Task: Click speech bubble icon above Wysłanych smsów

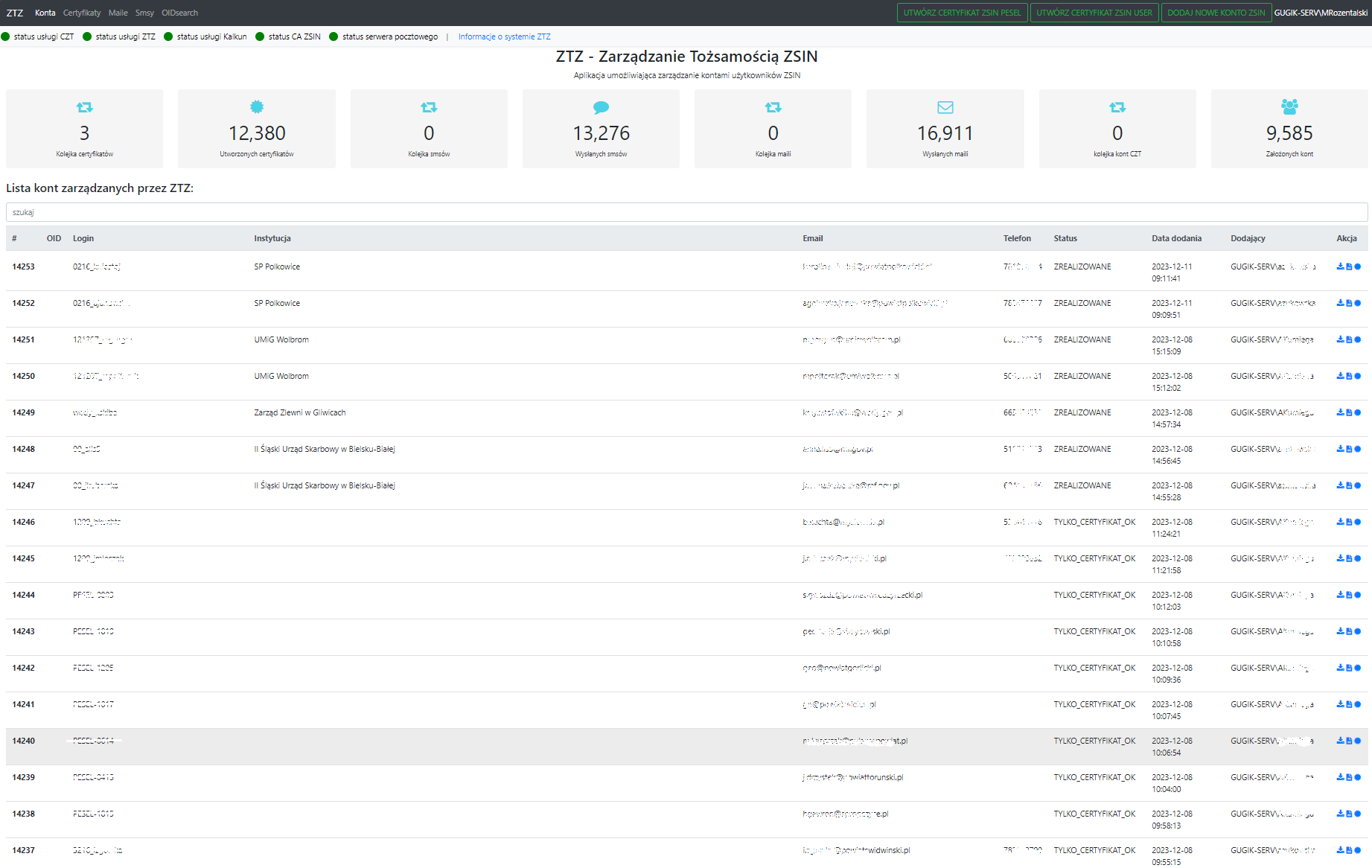Action: pyautogui.click(x=601, y=107)
